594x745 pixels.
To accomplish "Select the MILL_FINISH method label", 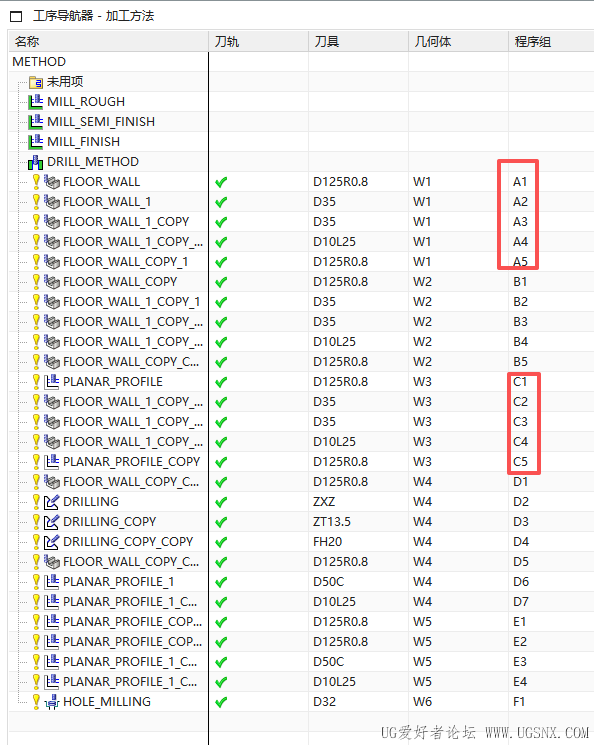I will (84, 142).
